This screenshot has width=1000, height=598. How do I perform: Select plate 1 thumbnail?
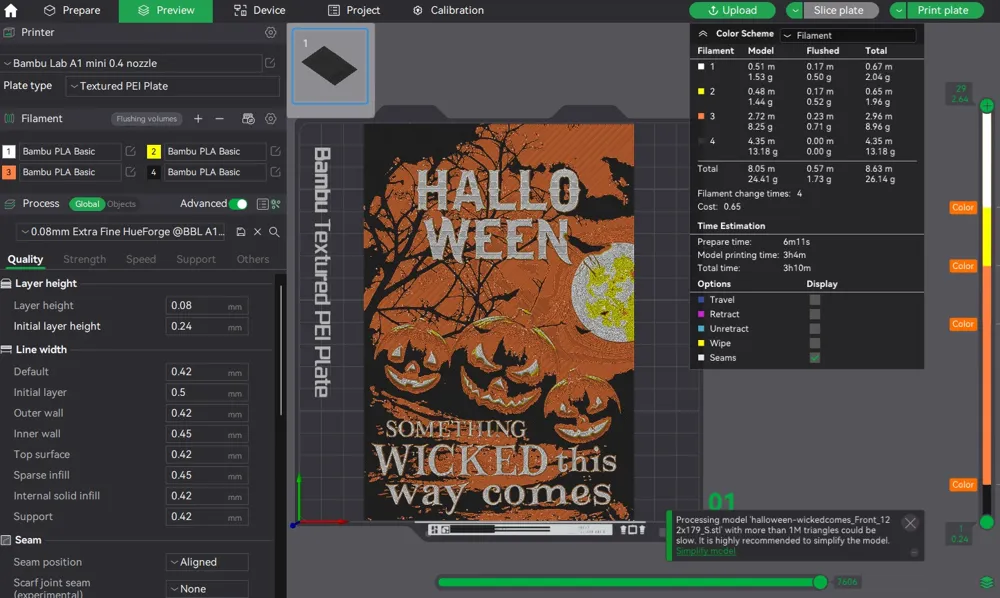pos(330,66)
